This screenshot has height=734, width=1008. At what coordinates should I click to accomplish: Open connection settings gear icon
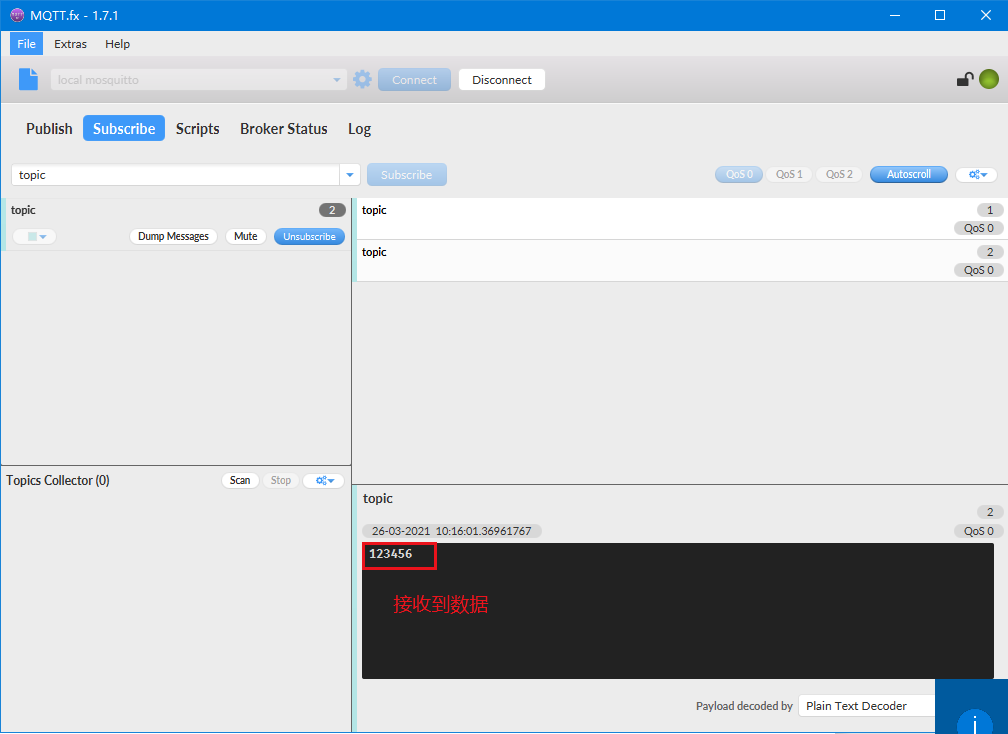pos(362,80)
